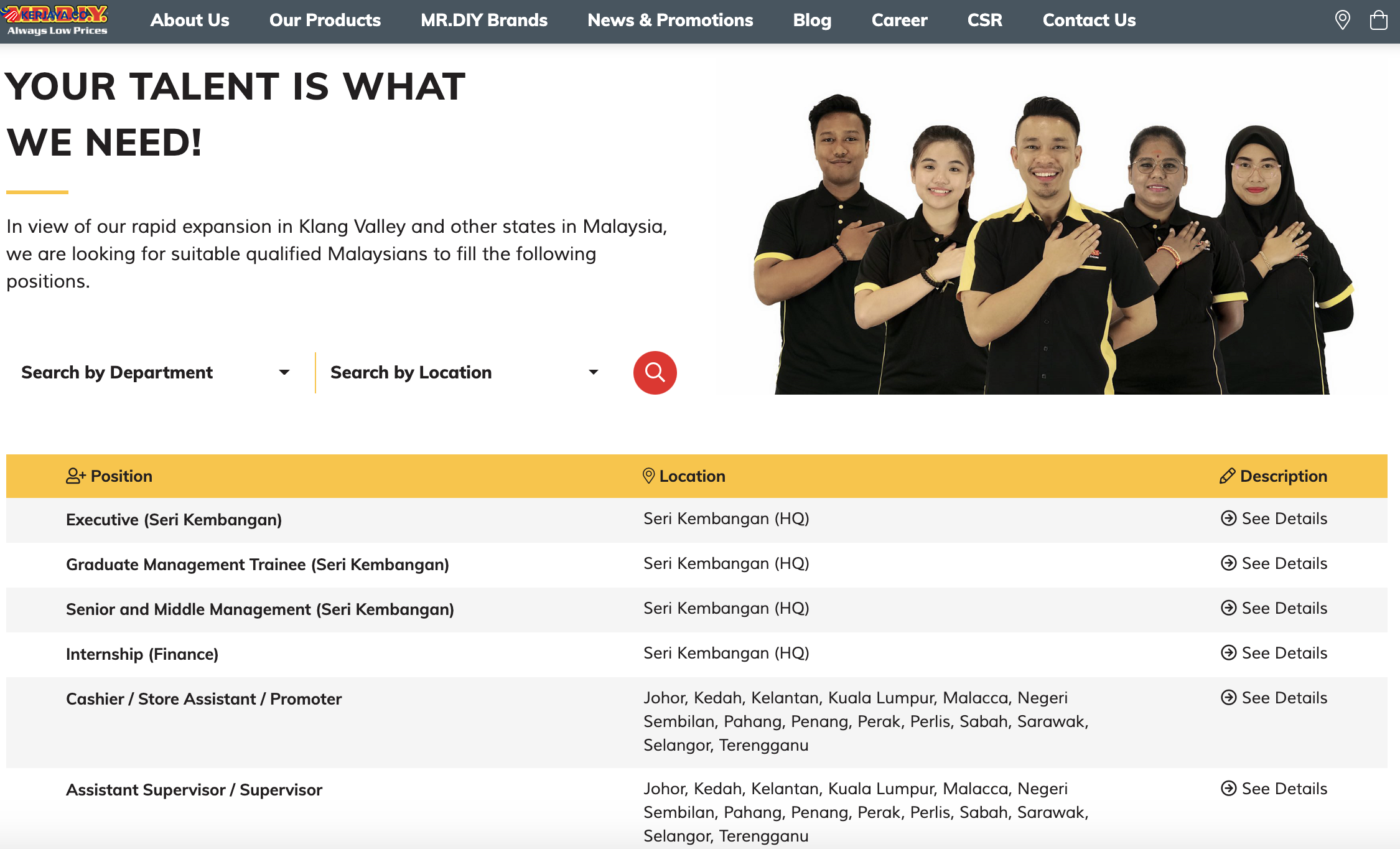Click the pin icon beside Location header
The image size is (1400, 849).
click(648, 476)
